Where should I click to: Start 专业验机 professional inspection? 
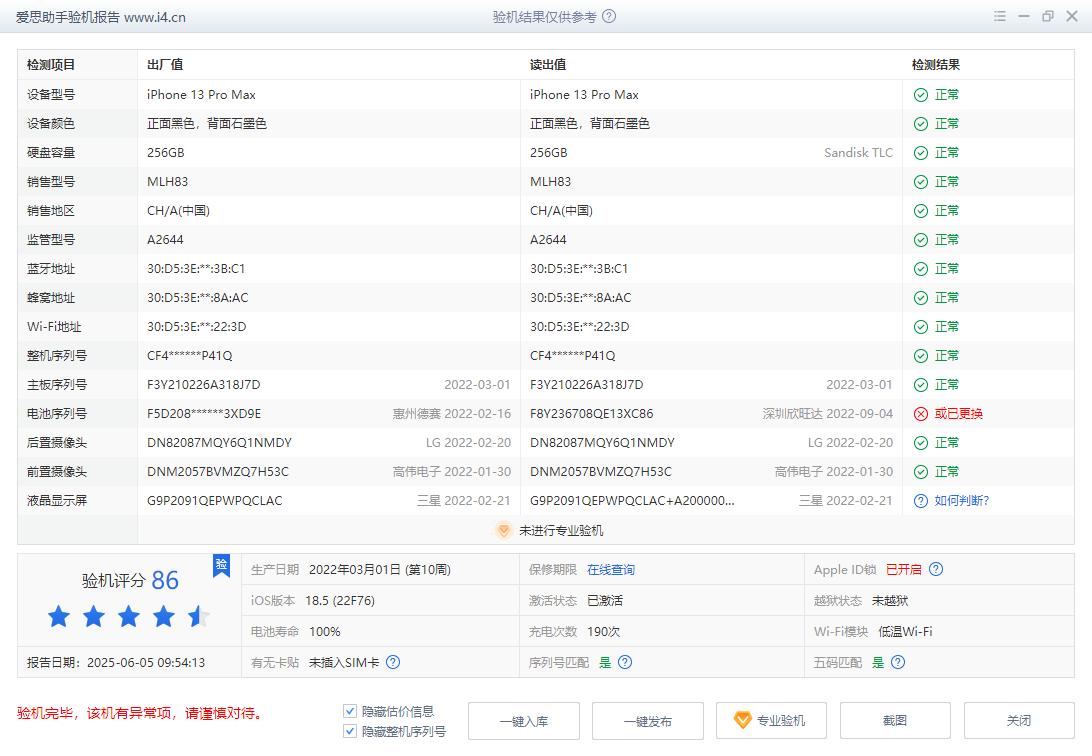(771, 721)
